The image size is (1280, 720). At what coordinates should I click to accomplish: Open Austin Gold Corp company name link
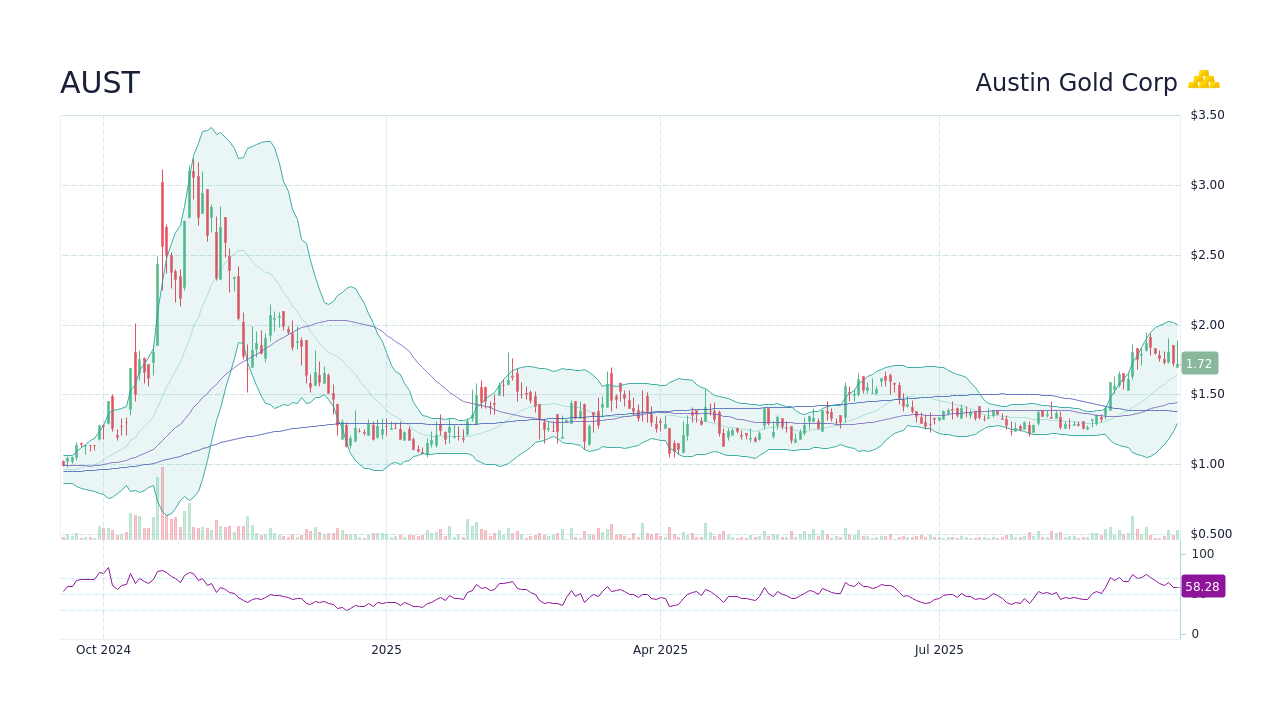[x=1076, y=82]
